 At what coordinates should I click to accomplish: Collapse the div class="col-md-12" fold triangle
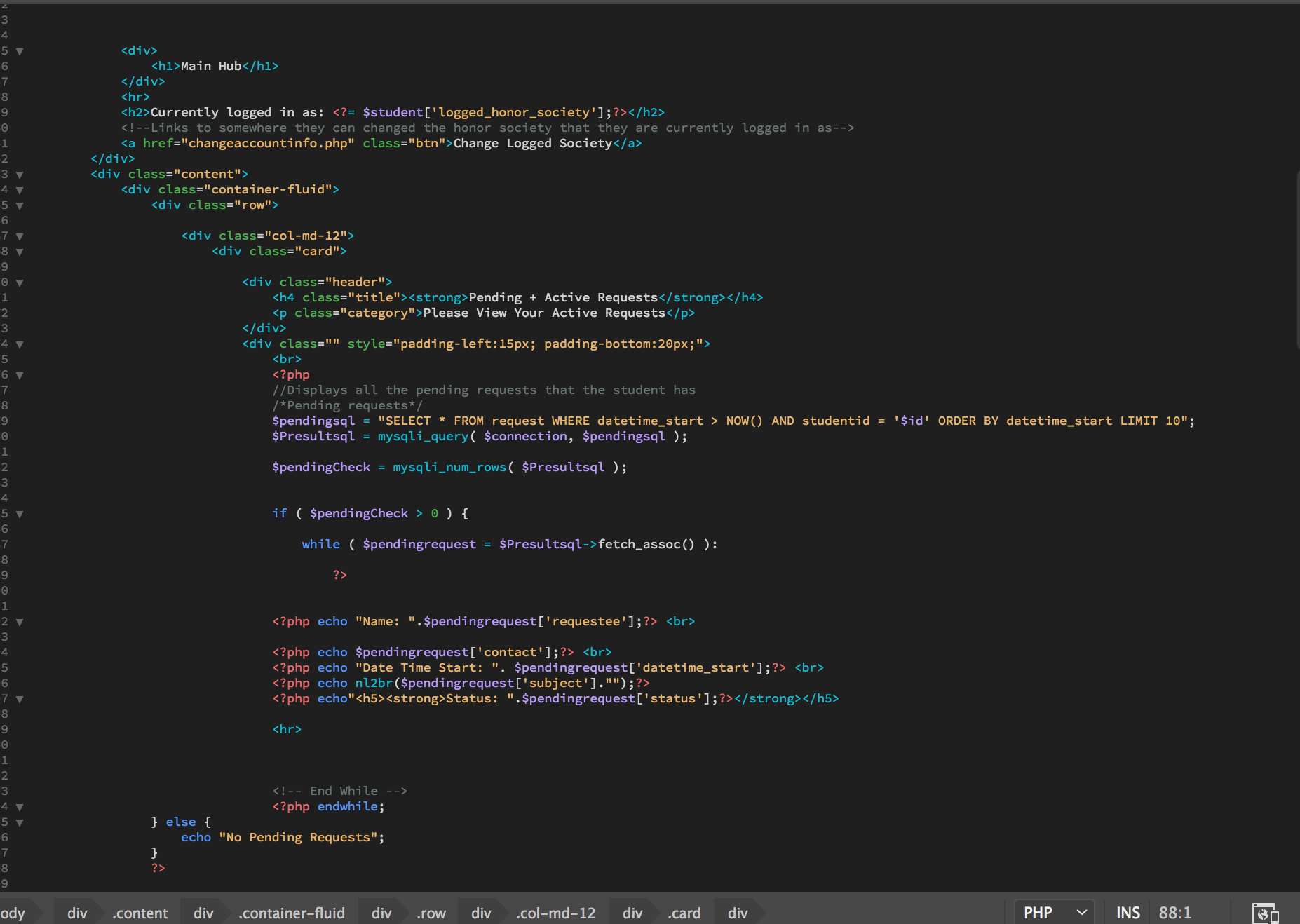pos(20,236)
